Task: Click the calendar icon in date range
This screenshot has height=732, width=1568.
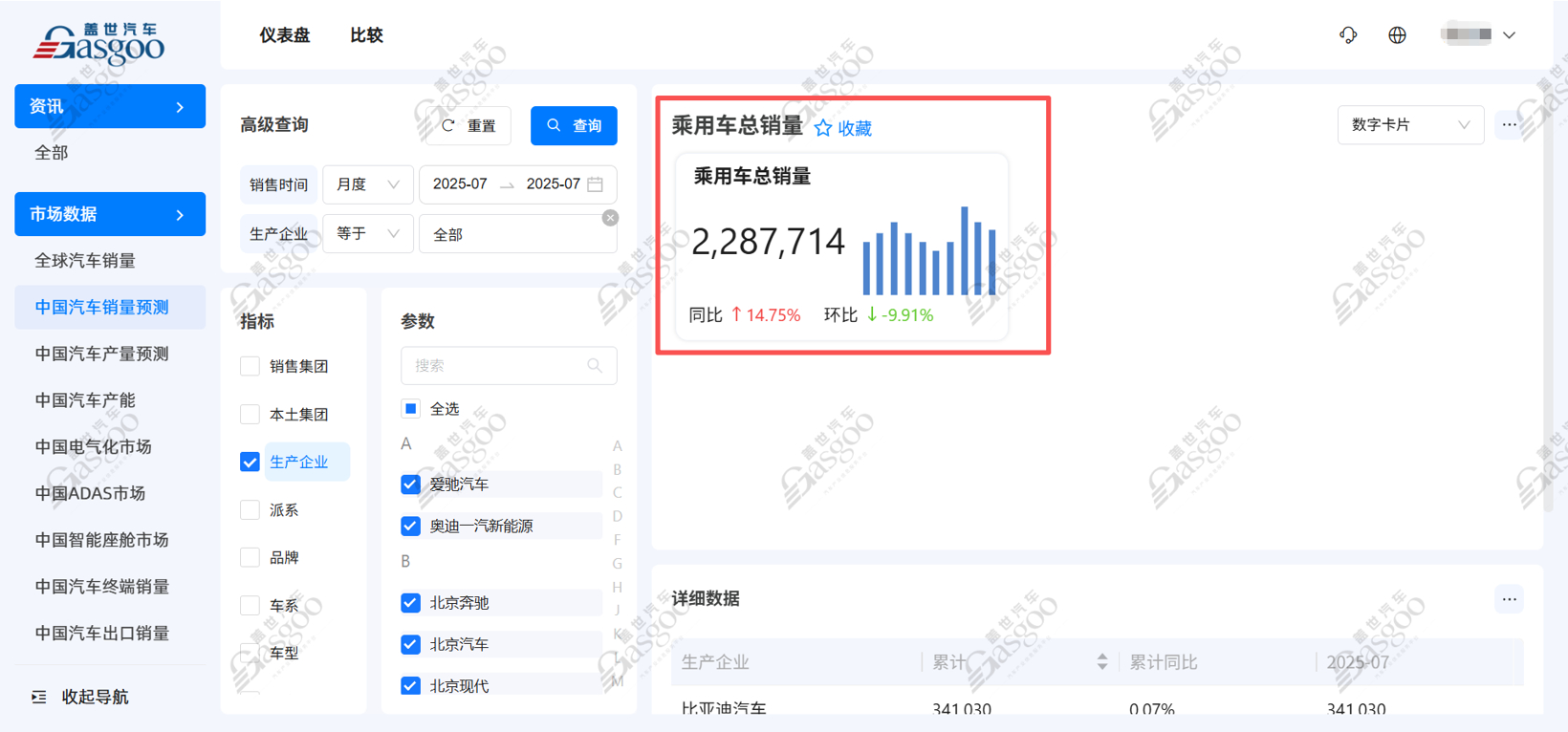Action: click(x=596, y=184)
